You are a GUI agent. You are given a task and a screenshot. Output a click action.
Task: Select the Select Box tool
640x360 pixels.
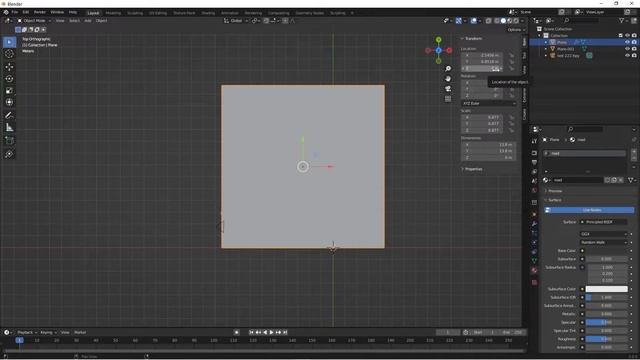pos(9,42)
